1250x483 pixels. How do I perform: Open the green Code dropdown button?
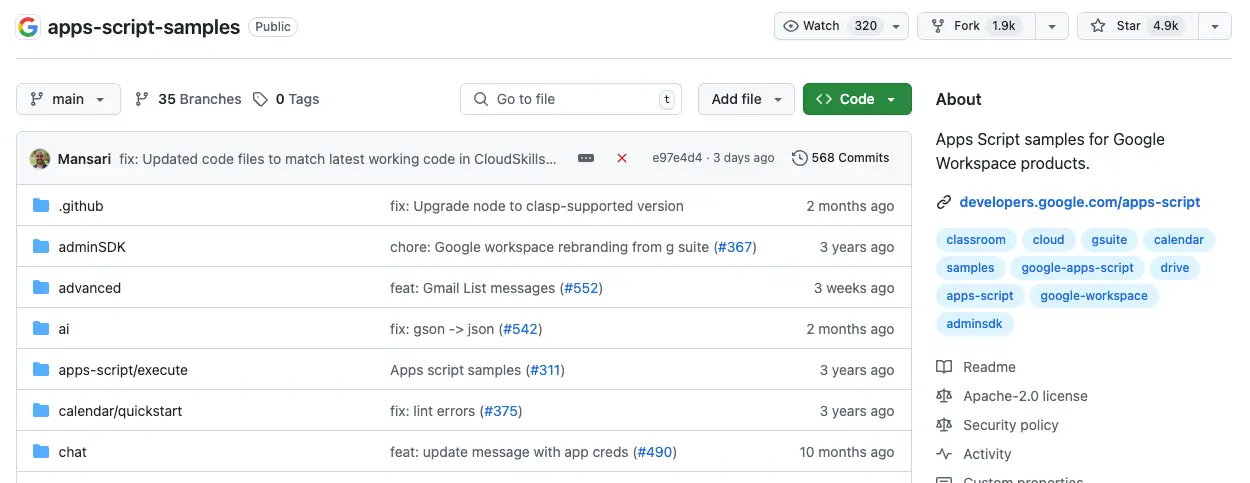coord(857,99)
